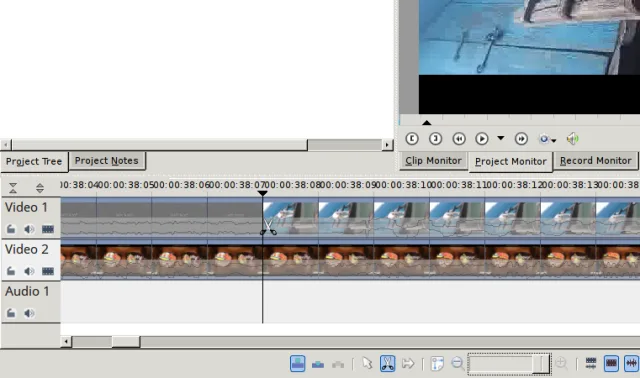Select normal edit mode icon

[x=298, y=363]
